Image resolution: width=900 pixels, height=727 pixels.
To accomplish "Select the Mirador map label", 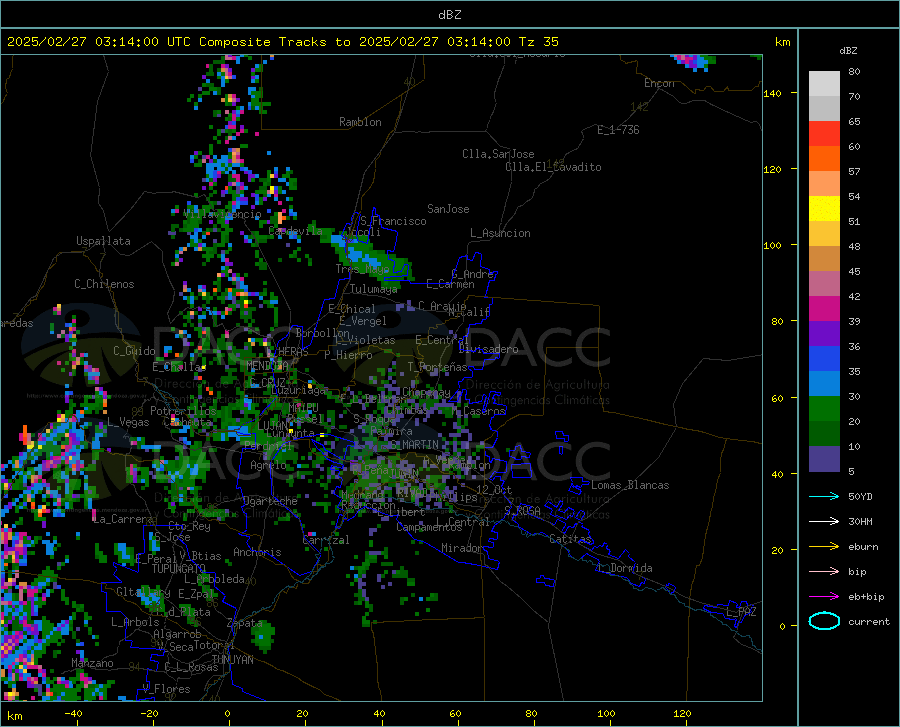I will [x=461, y=548].
